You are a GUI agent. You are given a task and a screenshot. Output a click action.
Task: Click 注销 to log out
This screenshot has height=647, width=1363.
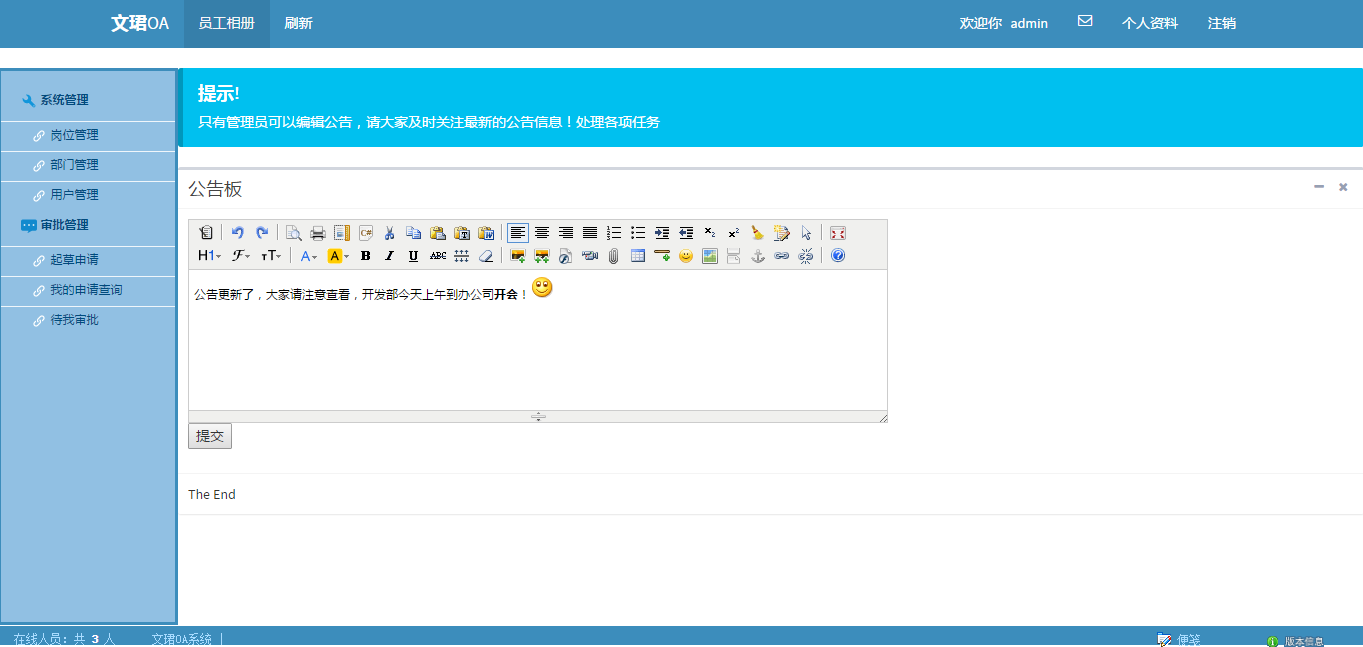tap(1222, 23)
